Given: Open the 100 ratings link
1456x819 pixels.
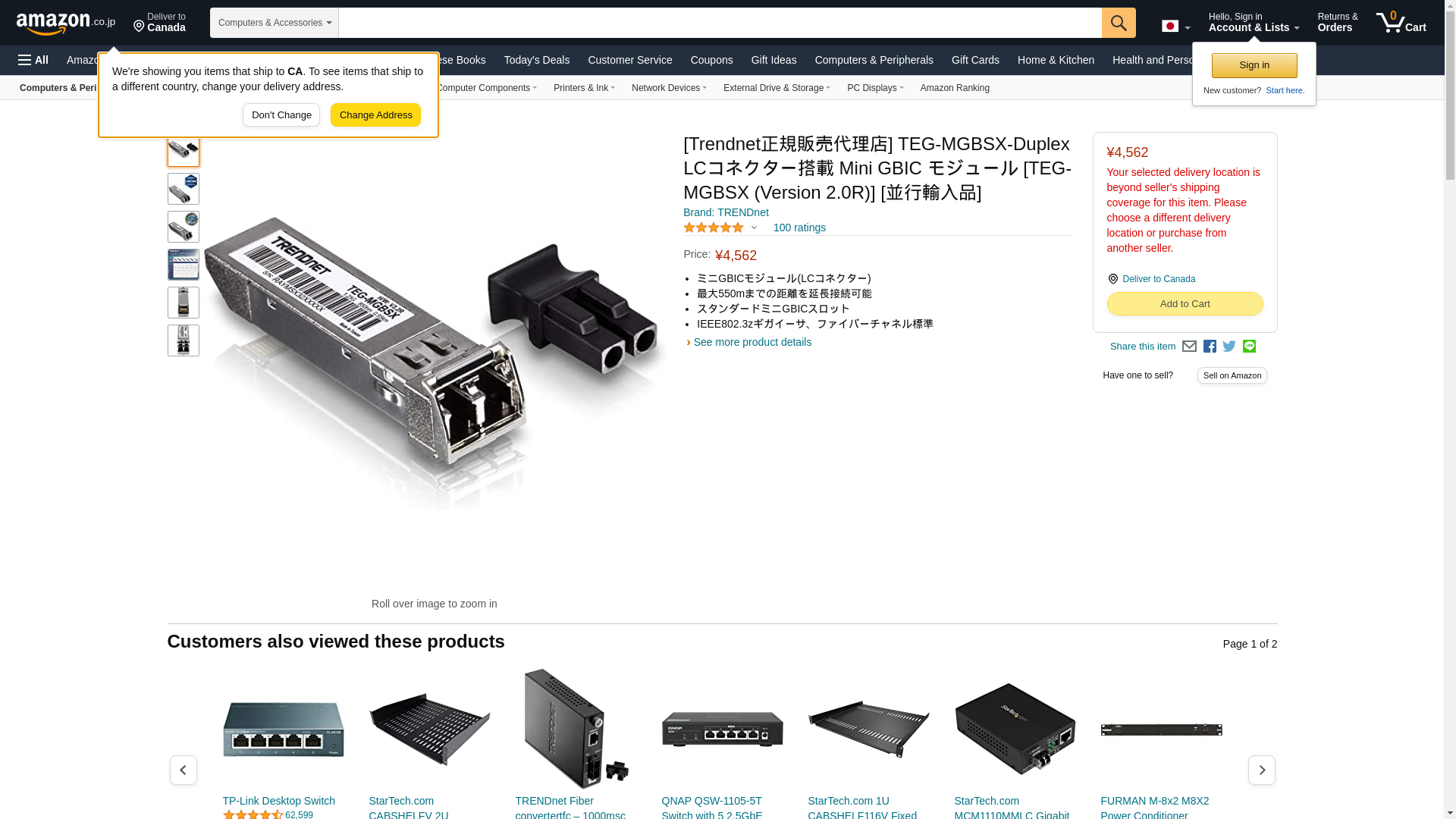Looking at the screenshot, I should tap(799, 227).
